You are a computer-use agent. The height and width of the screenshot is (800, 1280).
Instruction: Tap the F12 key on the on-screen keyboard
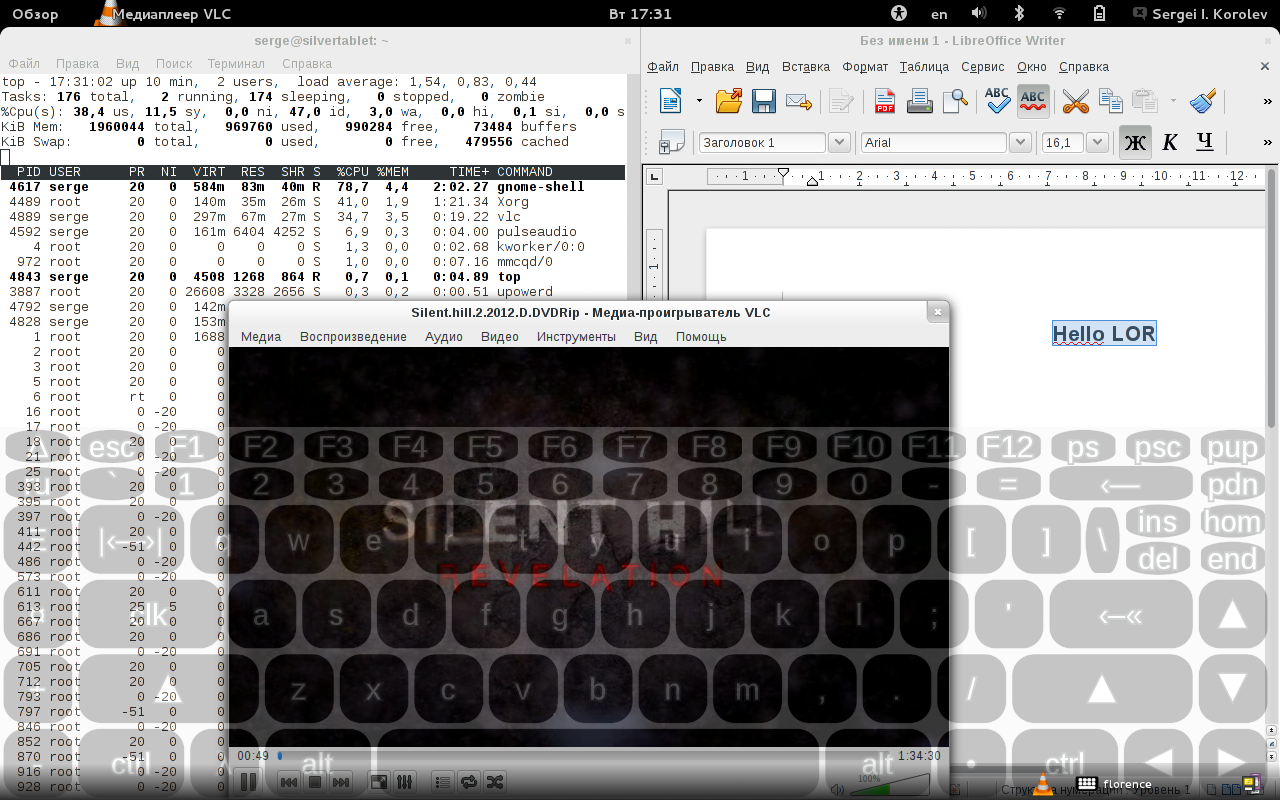(1008, 447)
